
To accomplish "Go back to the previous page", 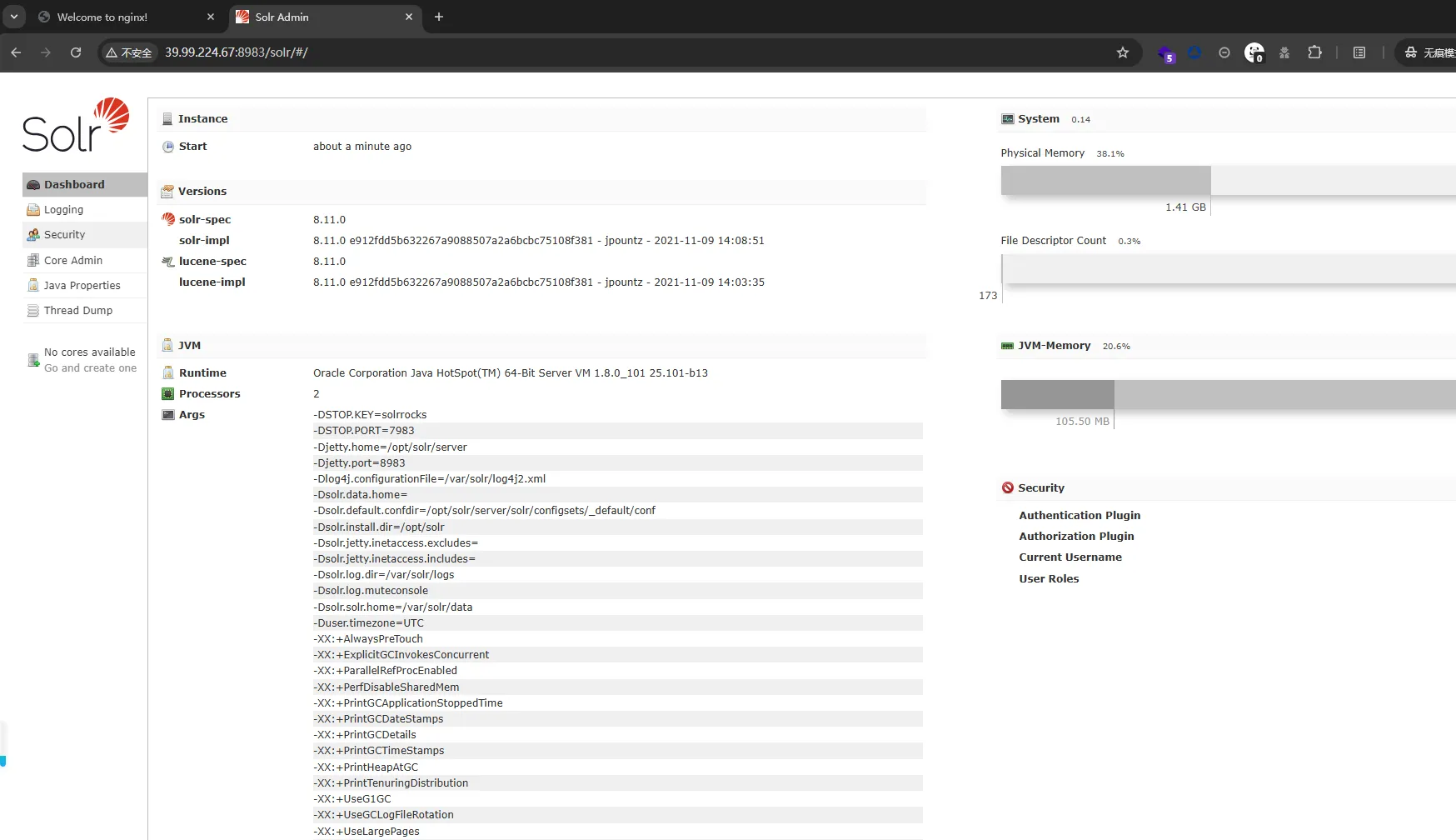I will (17, 52).
